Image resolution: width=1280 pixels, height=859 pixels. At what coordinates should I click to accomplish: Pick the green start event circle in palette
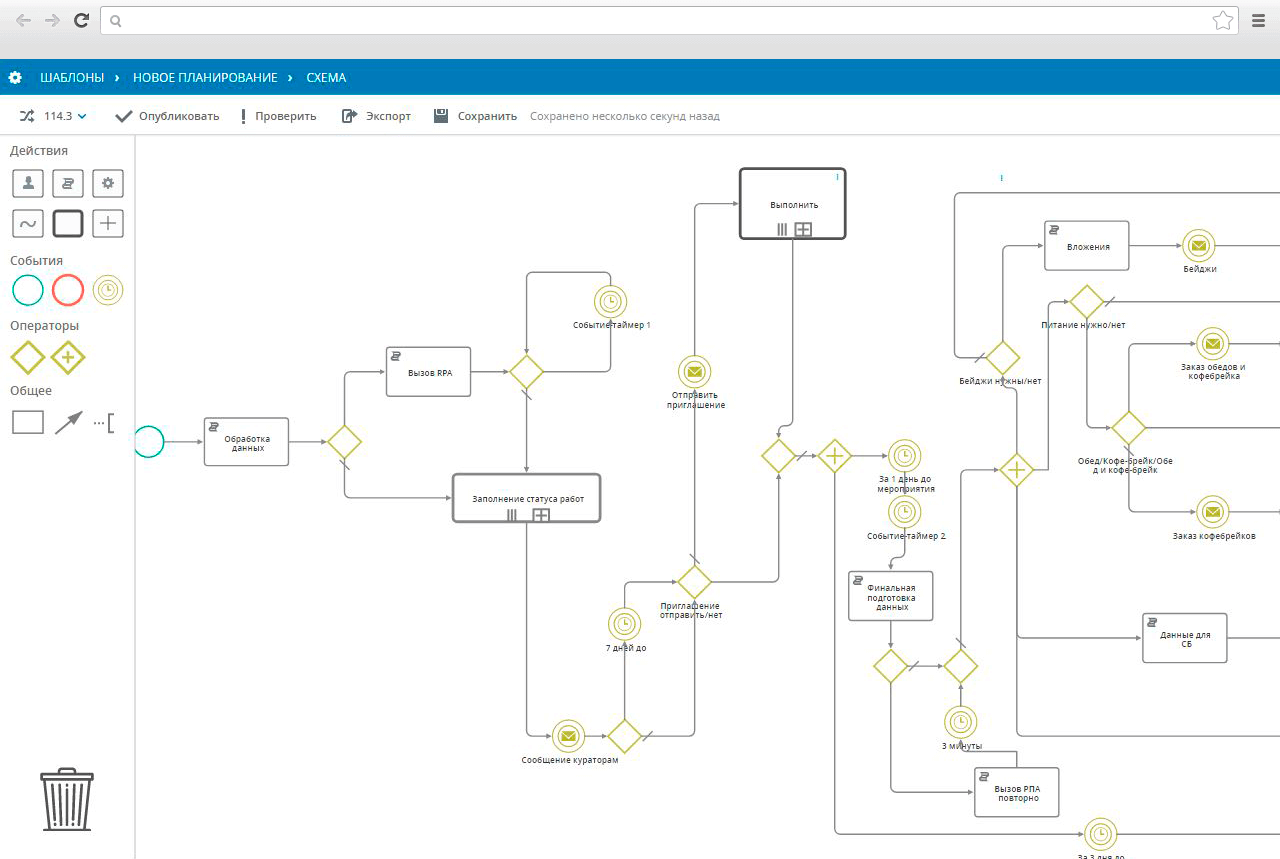pyautogui.click(x=28, y=290)
